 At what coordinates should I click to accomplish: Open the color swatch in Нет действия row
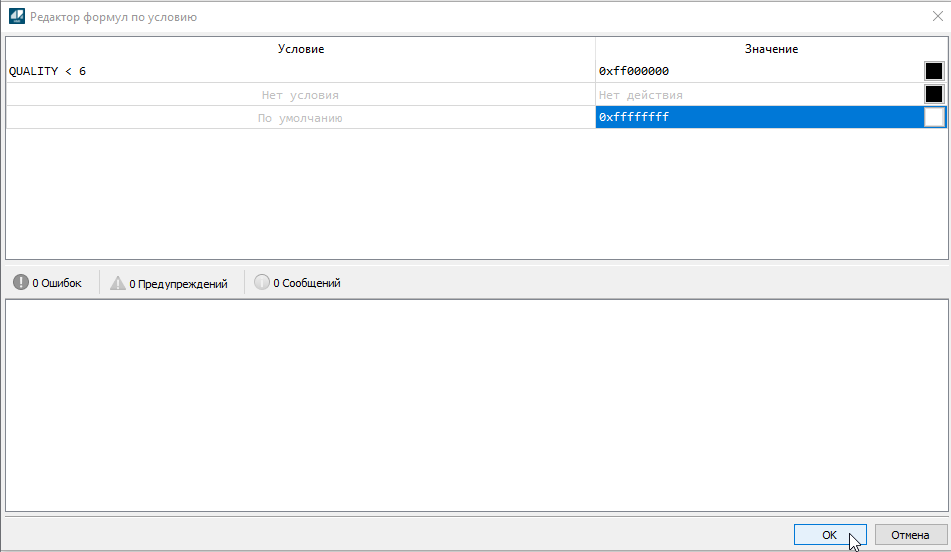934,95
